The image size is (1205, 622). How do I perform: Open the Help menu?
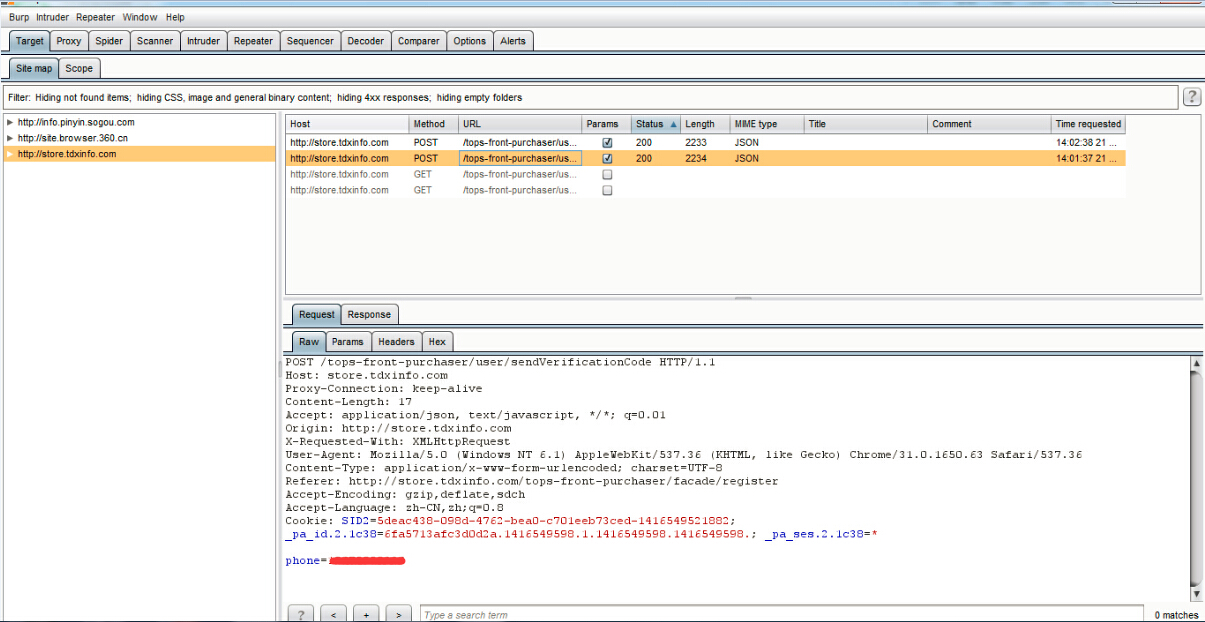(x=175, y=17)
